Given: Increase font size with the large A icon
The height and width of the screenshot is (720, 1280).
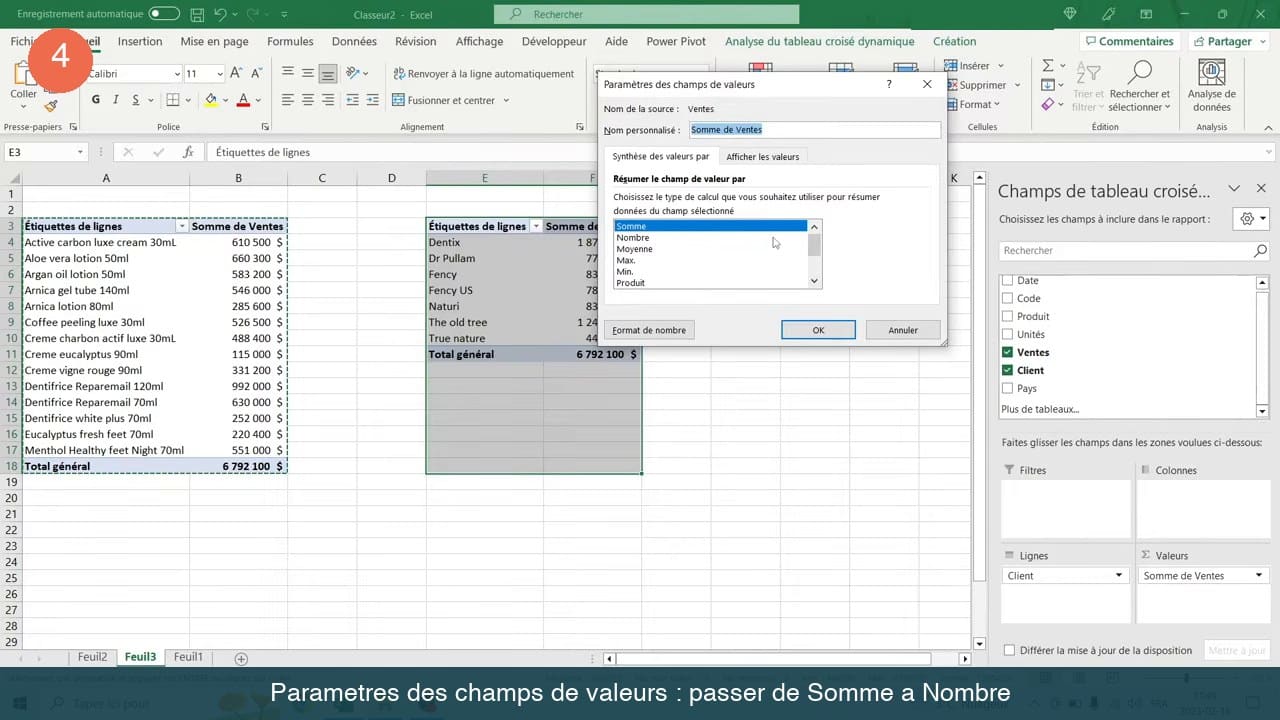Looking at the screenshot, I should [236, 73].
